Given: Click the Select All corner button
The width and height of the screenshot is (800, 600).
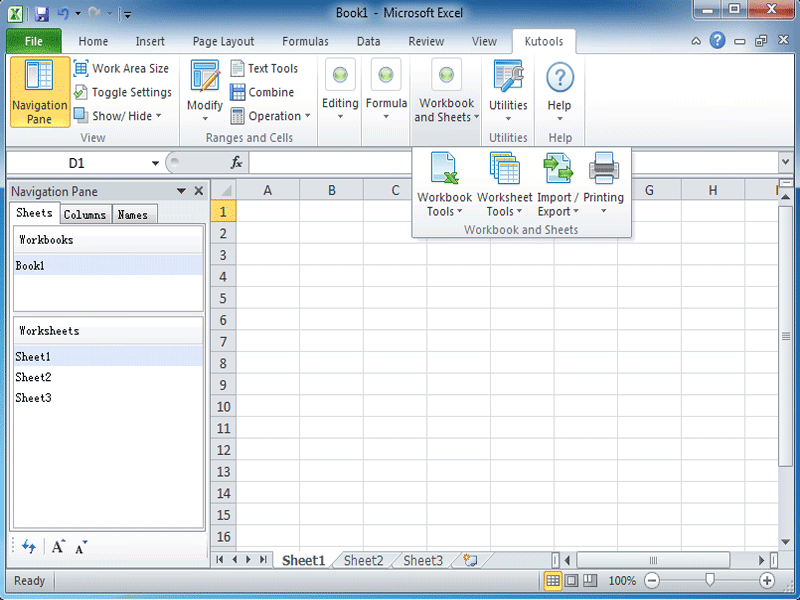Looking at the screenshot, I should (223, 190).
